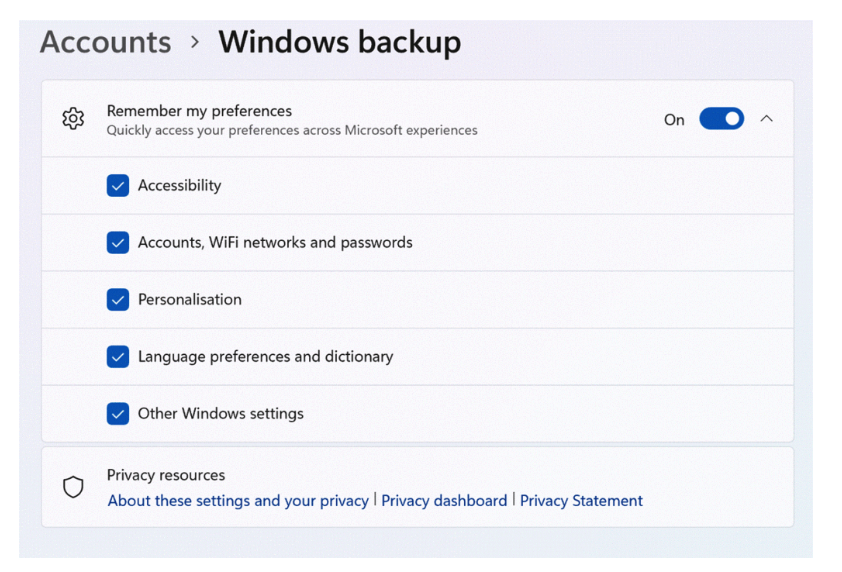Clear the Other Windows settings checkbox
Image resolution: width=842 pixels, height=572 pixels.
click(118, 413)
